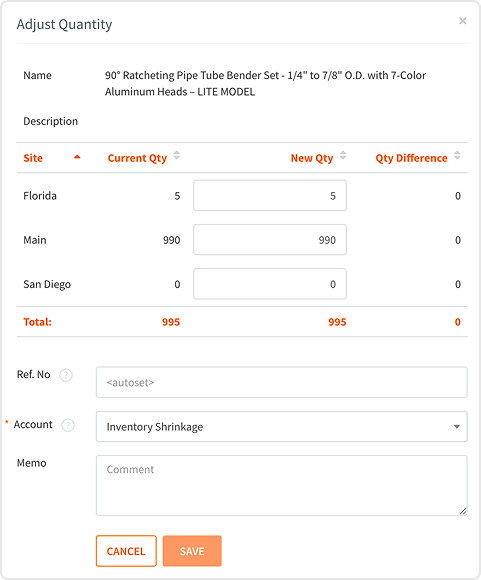This screenshot has width=481, height=580.
Task: Focus the Ref. No autoset field
Action: click(282, 382)
